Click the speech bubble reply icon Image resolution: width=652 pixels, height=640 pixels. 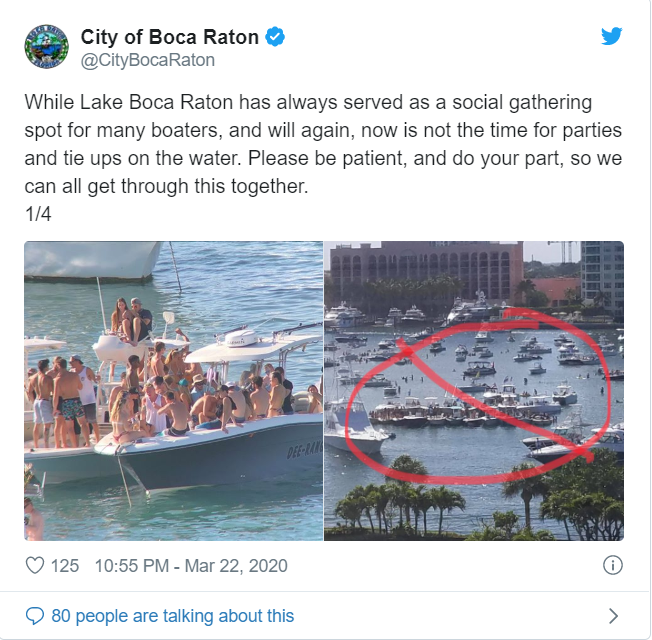click(35, 616)
